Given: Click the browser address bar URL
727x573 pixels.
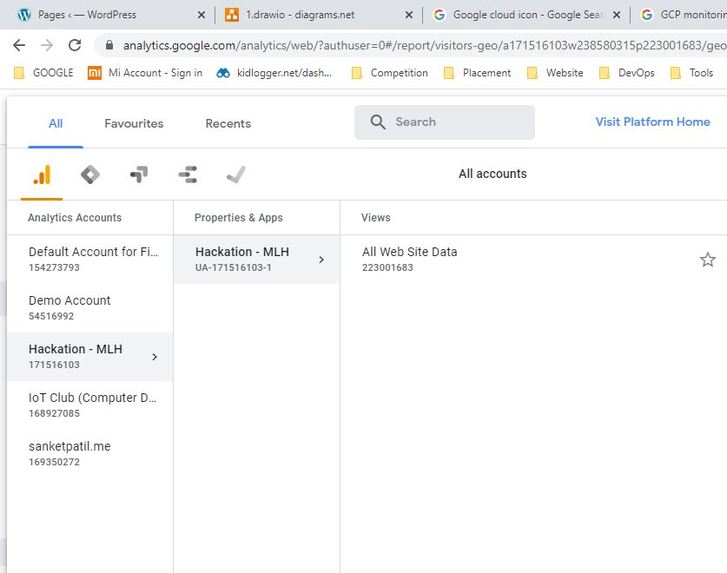Looking at the screenshot, I should (x=424, y=45).
